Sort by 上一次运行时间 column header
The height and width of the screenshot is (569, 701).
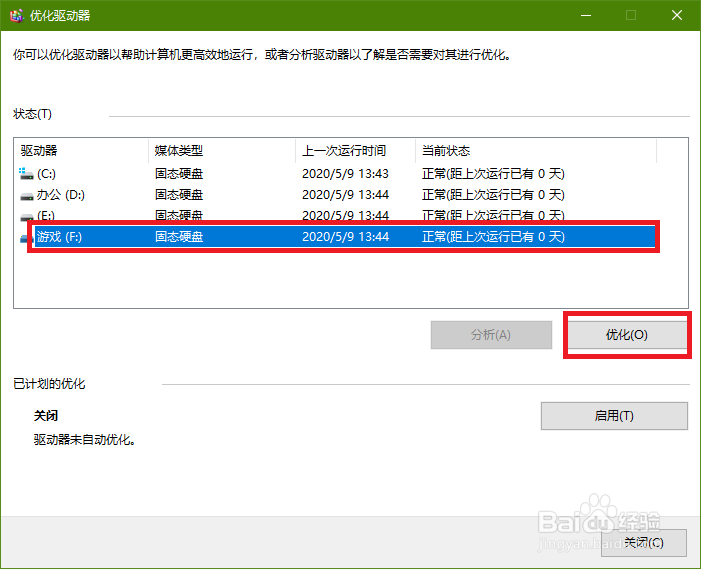[x=356, y=151]
